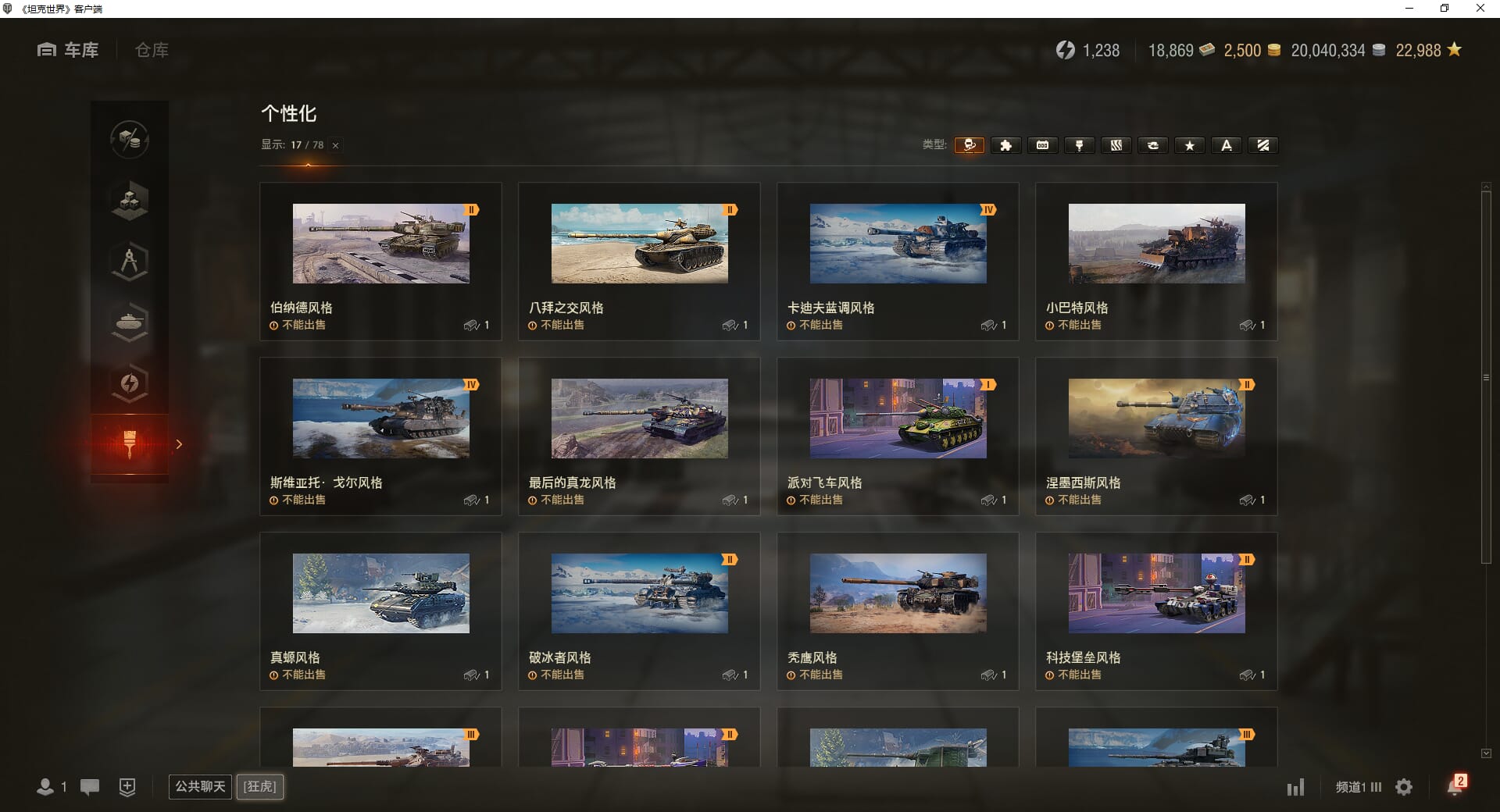Screen dimensions: 1500x812
Task: Click the scrollbar down arrow
Action: 1486,753
